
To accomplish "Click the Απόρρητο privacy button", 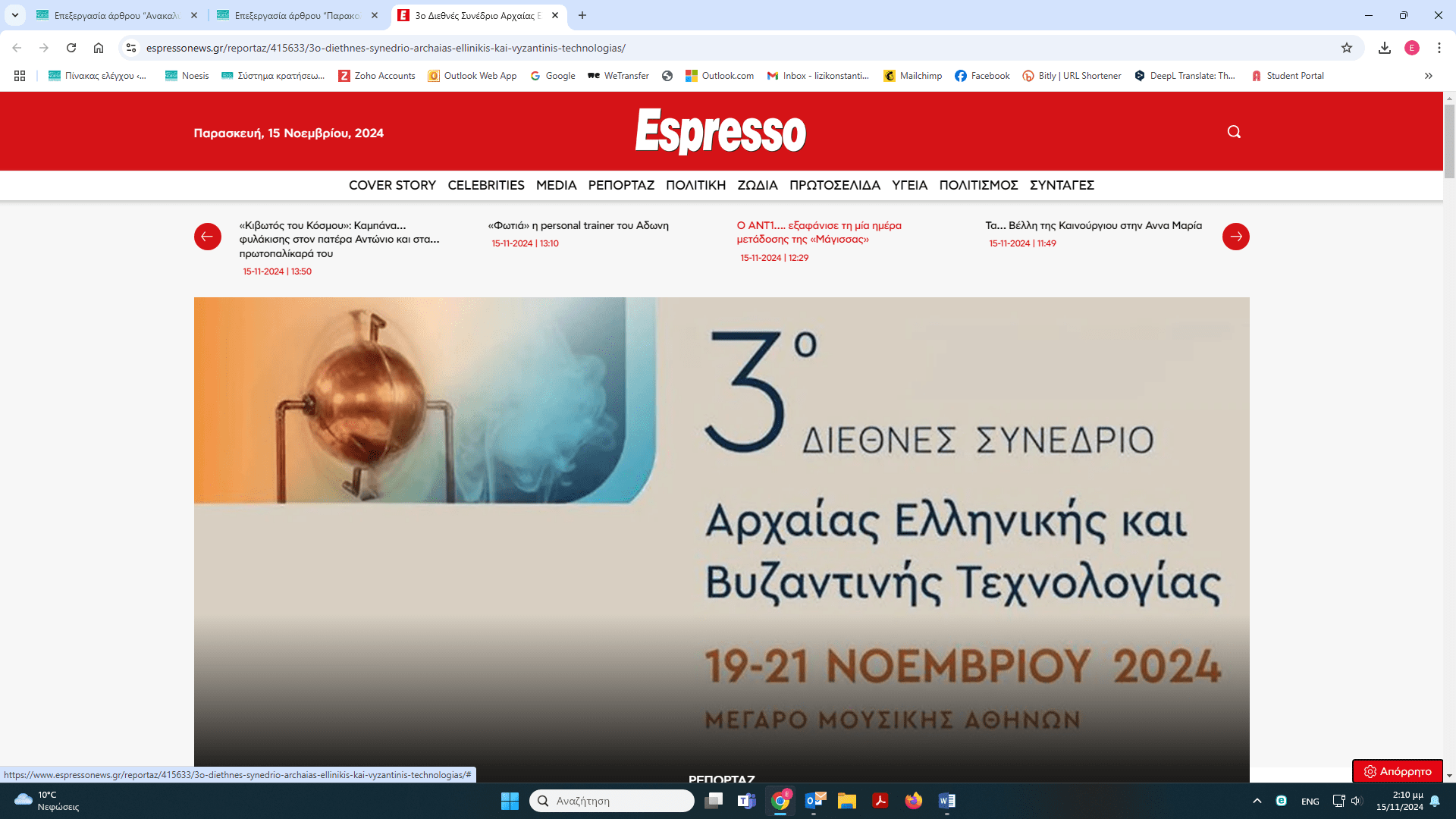I will pyautogui.click(x=1397, y=771).
